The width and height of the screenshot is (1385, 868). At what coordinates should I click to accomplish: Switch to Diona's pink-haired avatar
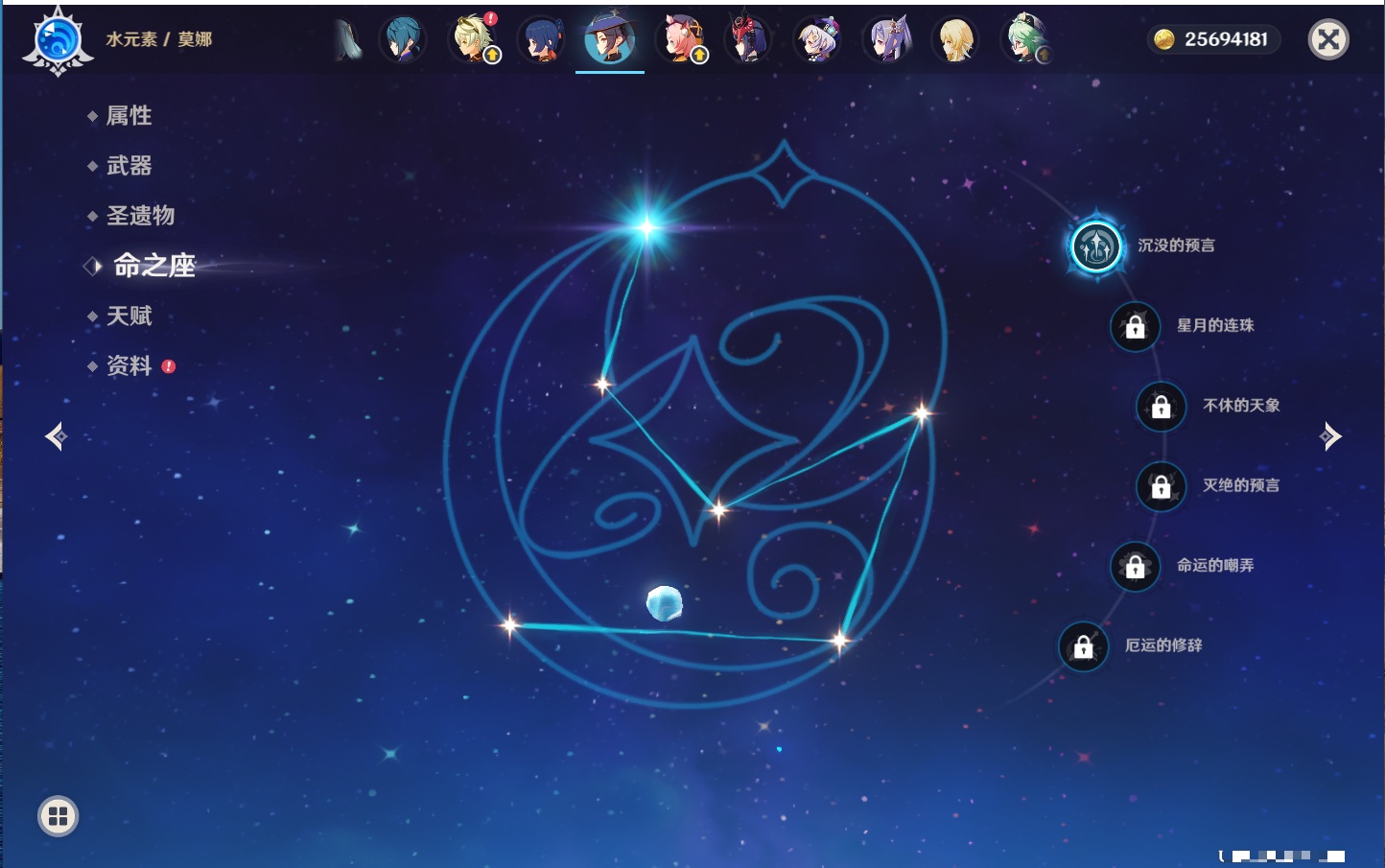680,40
